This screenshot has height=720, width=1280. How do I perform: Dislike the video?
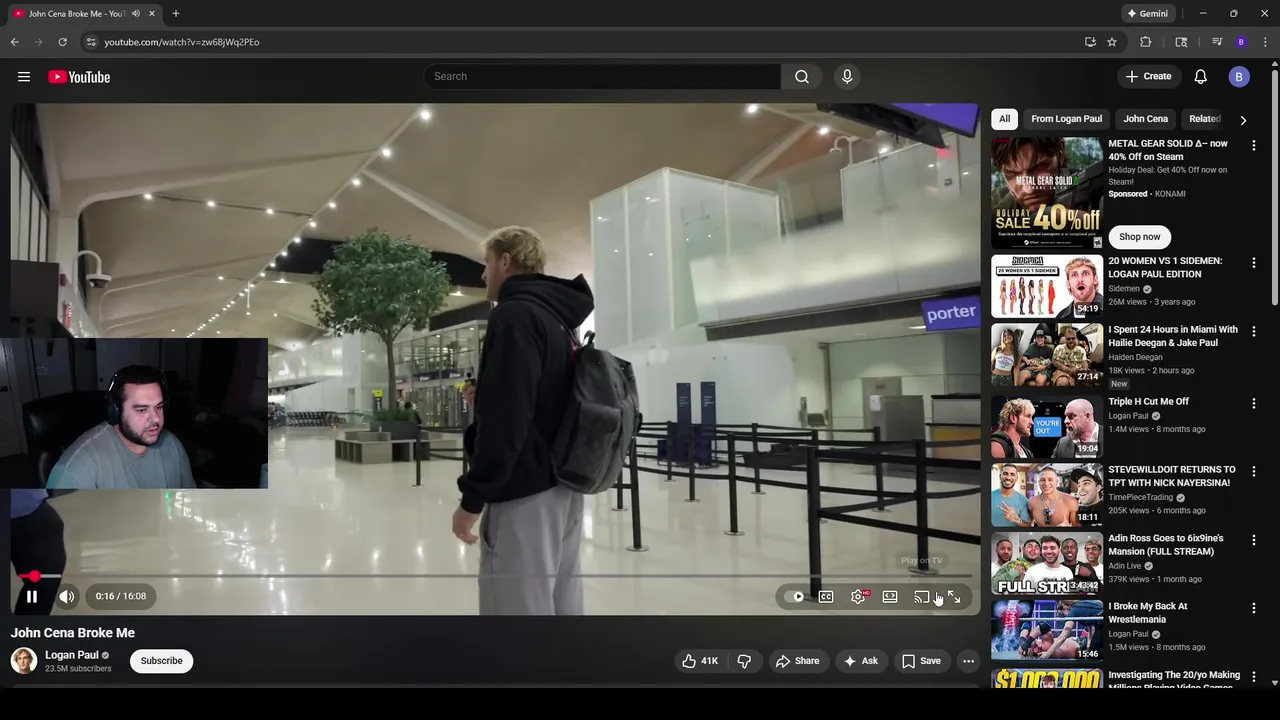click(744, 661)
